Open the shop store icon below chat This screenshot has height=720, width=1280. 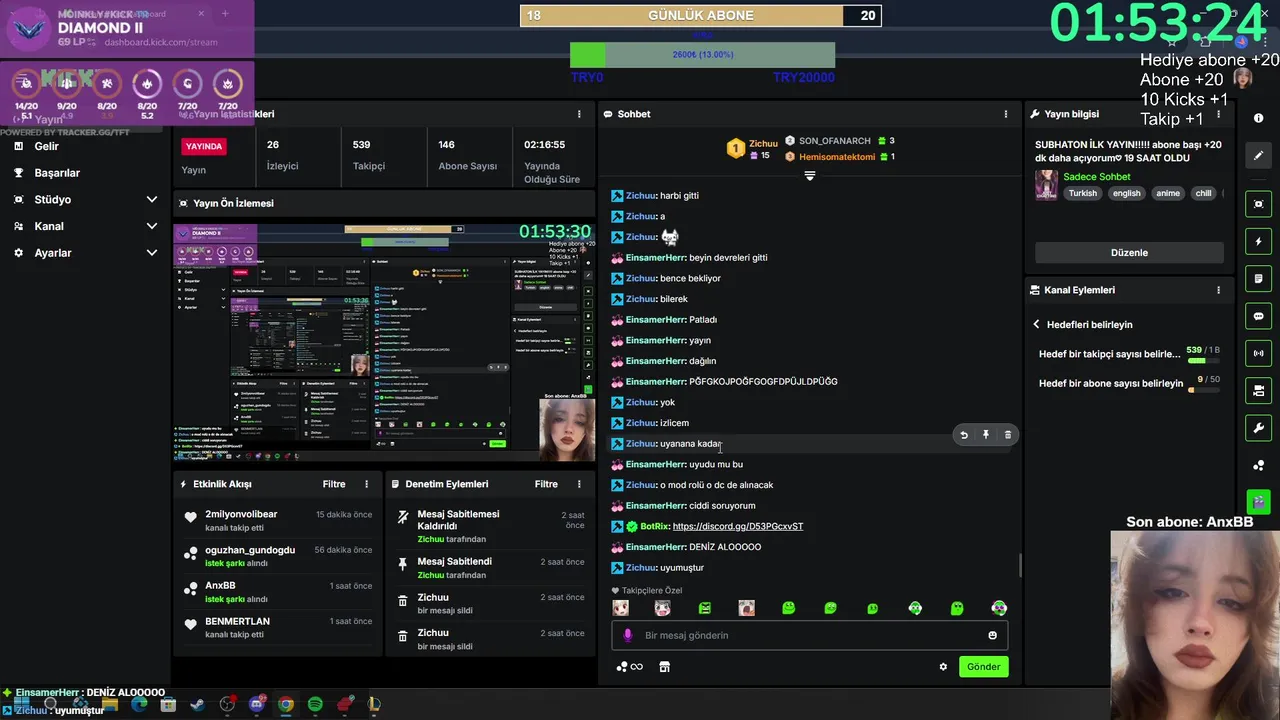tap(664, 667)
